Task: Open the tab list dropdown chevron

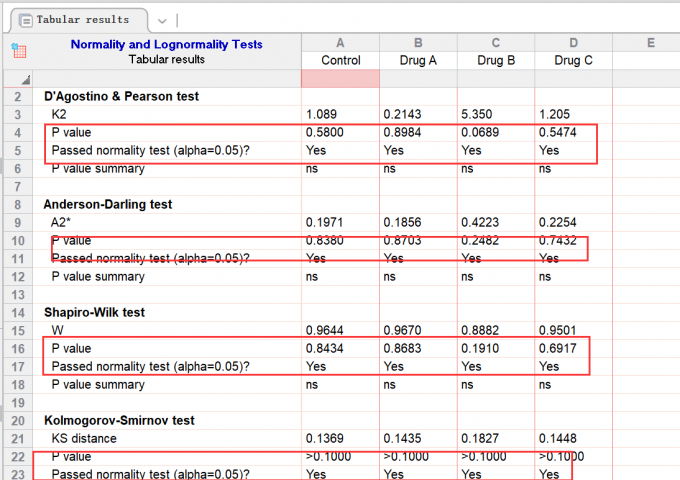Action: (x=163, y=20)
